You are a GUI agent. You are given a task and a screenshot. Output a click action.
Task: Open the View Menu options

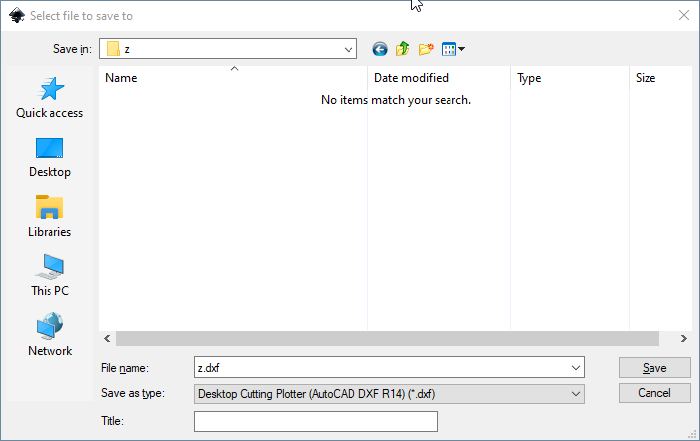pos(453,49)
